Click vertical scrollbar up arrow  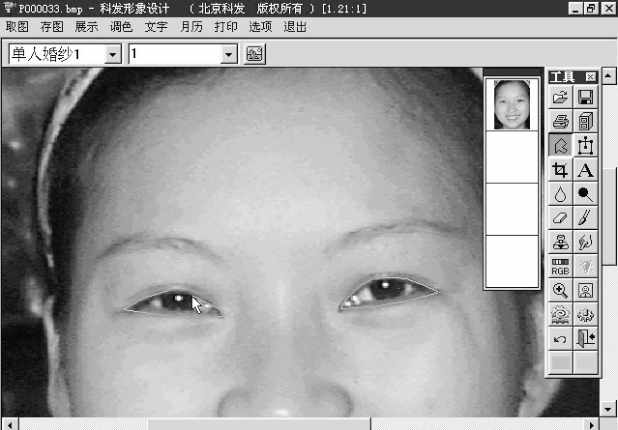pos(609,76)
